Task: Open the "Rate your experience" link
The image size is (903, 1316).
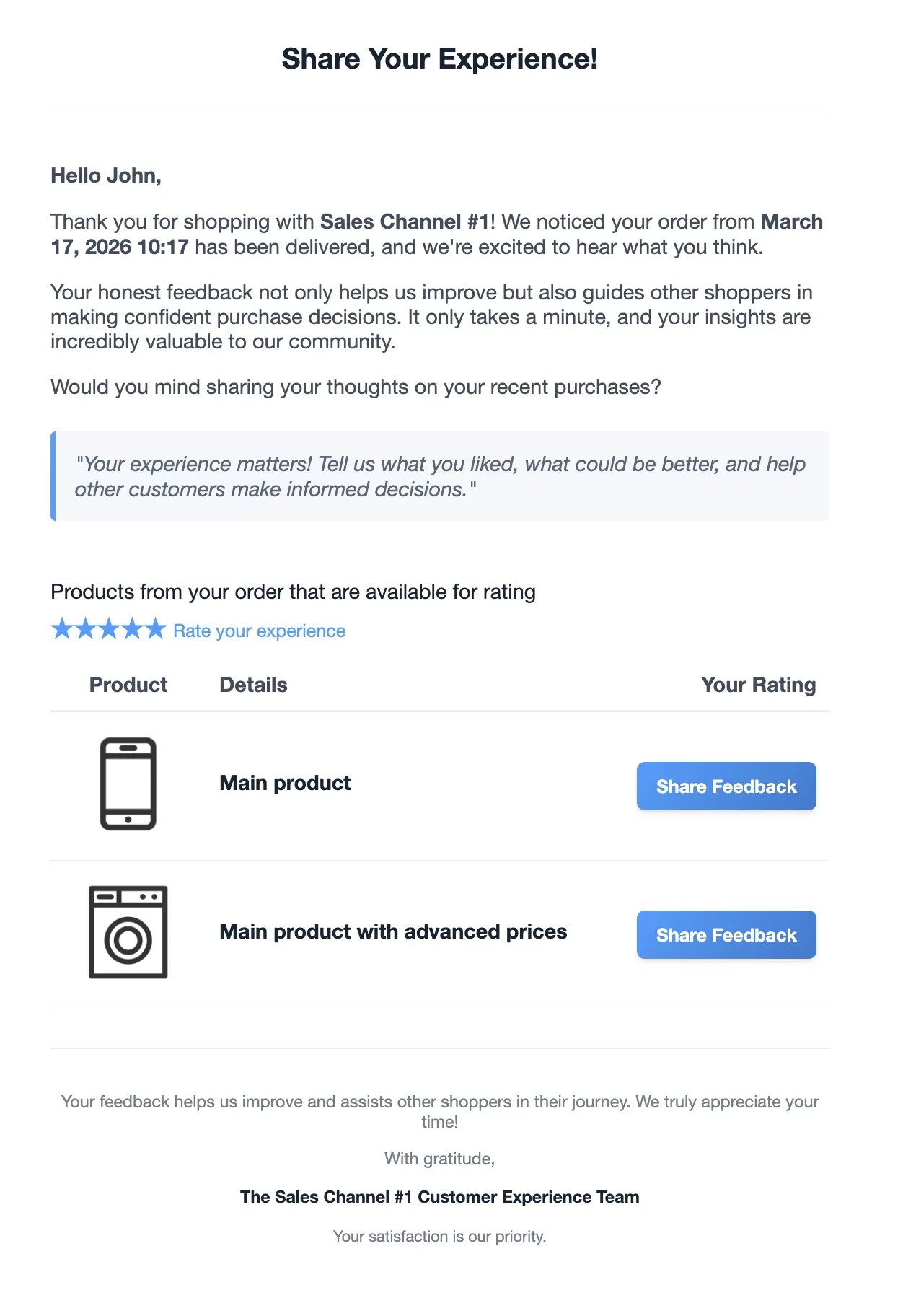Action: click(x=259, y=631)
